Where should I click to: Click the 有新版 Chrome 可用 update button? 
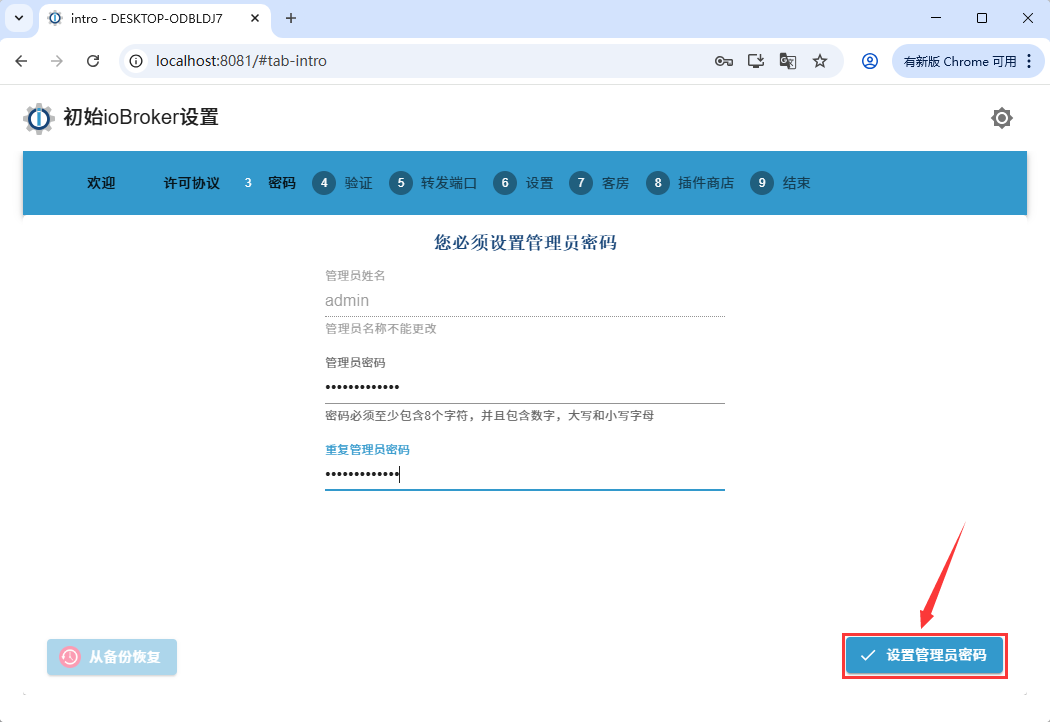(959, 61)
